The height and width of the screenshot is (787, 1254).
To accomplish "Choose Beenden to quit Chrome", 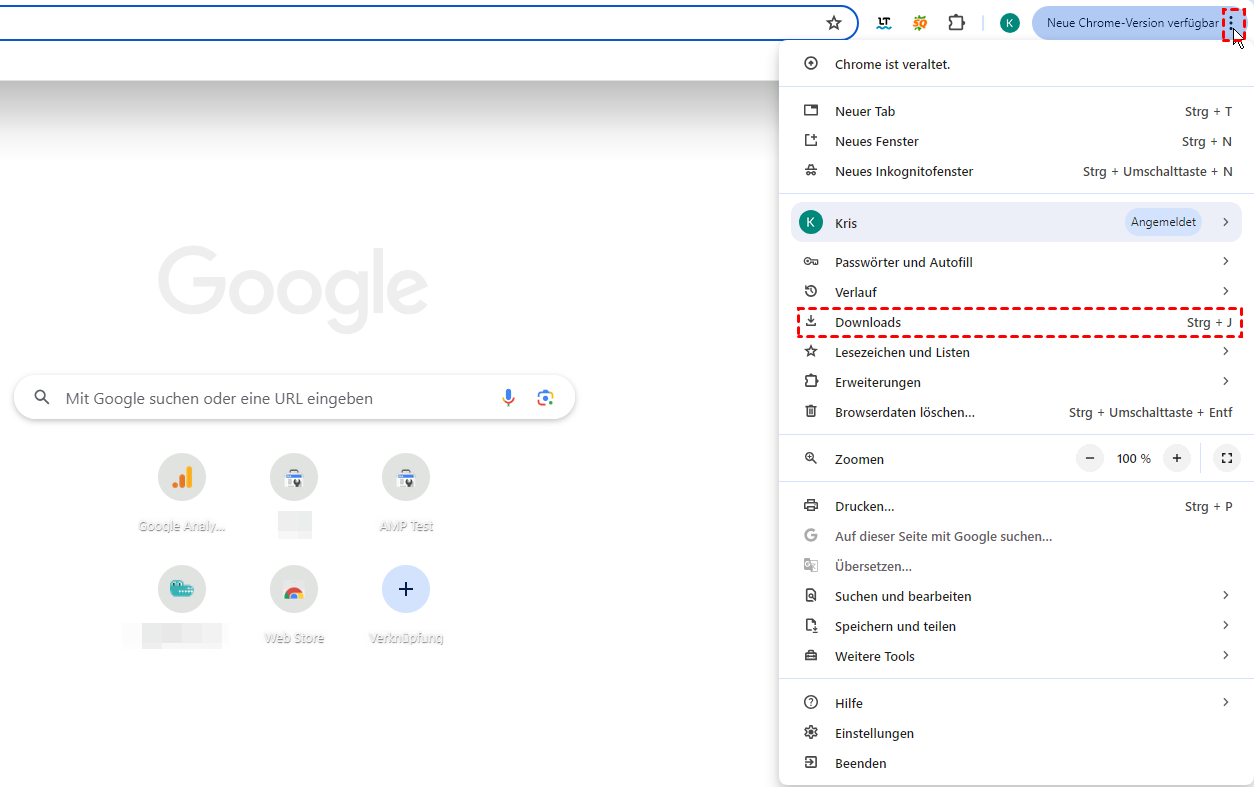I will (x=1016, y=763).
